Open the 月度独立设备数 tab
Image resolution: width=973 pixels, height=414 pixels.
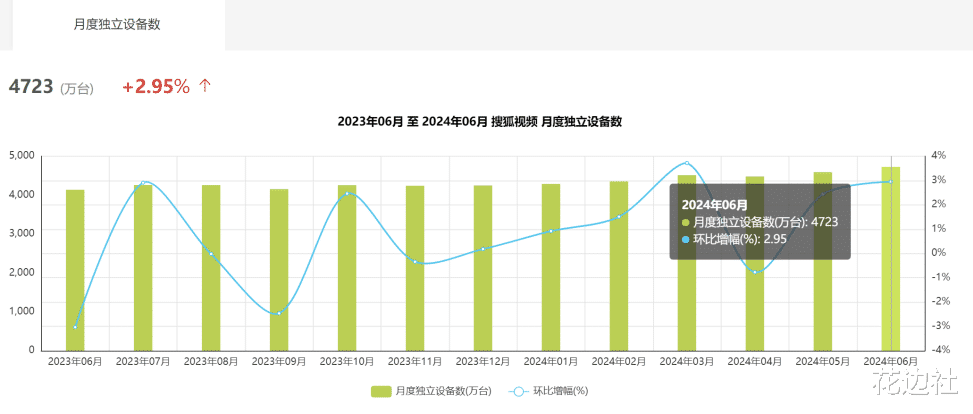[x=117, y=24]
